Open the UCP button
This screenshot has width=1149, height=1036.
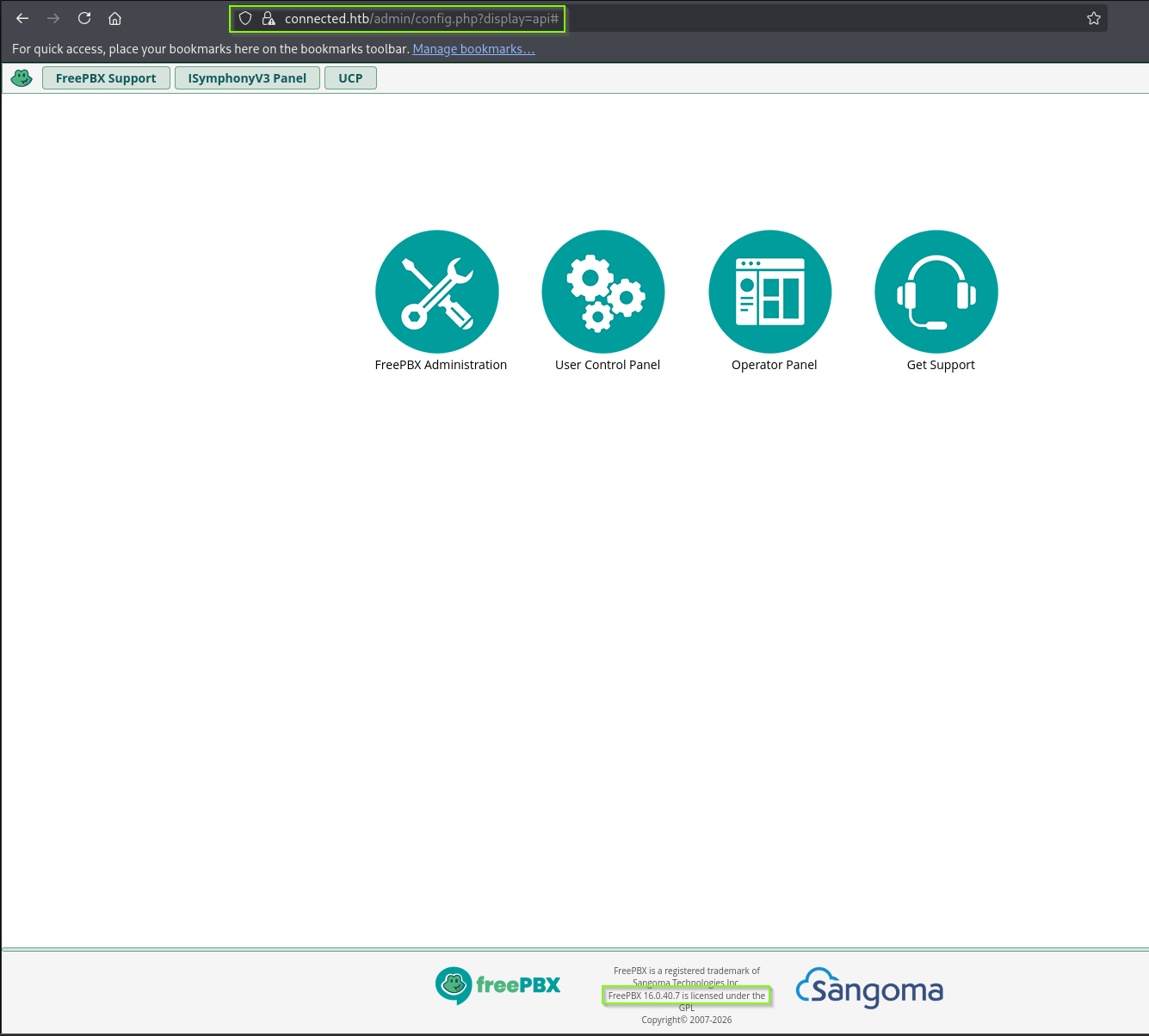(x=350, y=78)
